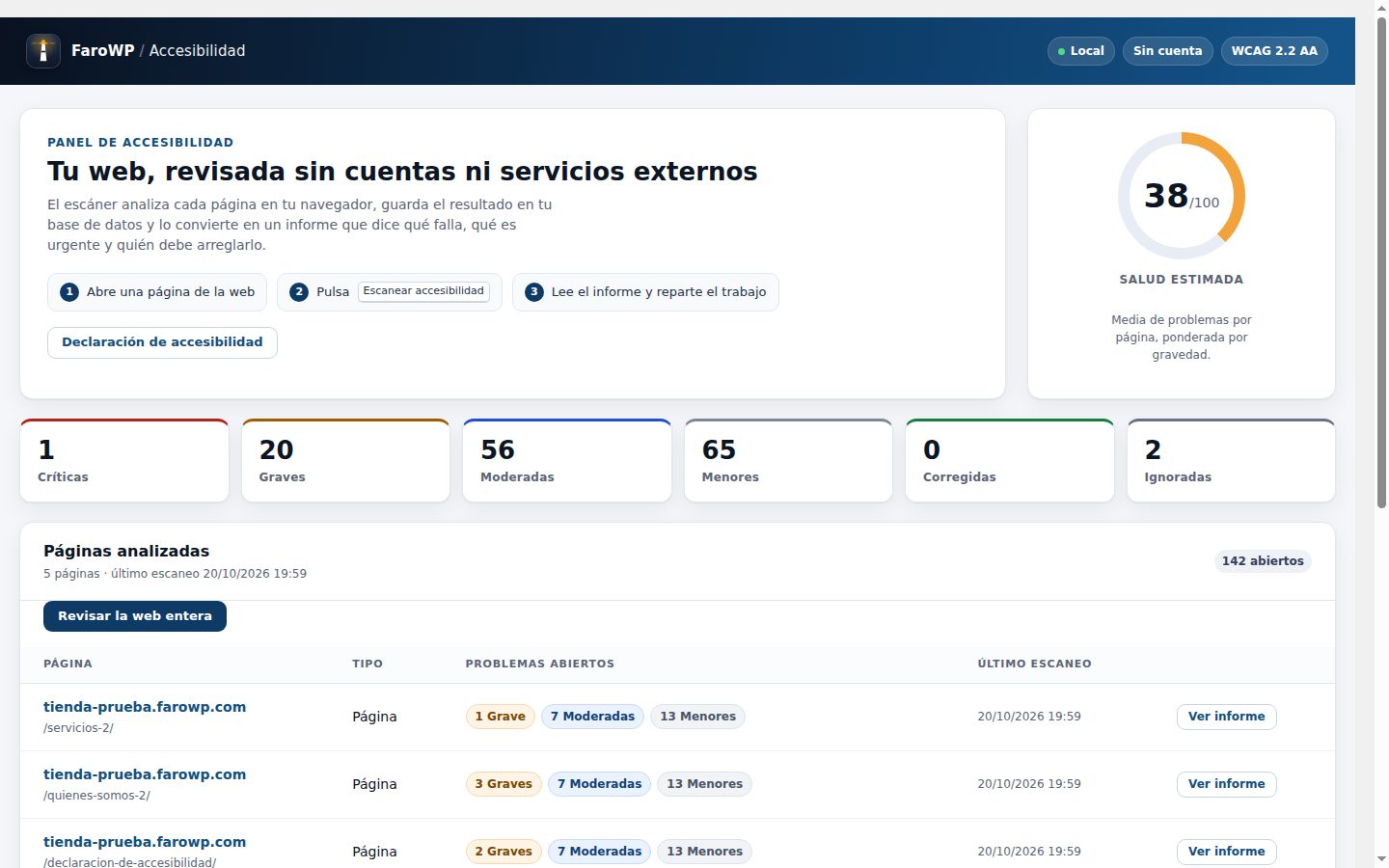The height and width of the screenshot is (868, 1389).
Task: Click the ÚLTIMO ESCANEO column header
Action: coord(1034,664)
